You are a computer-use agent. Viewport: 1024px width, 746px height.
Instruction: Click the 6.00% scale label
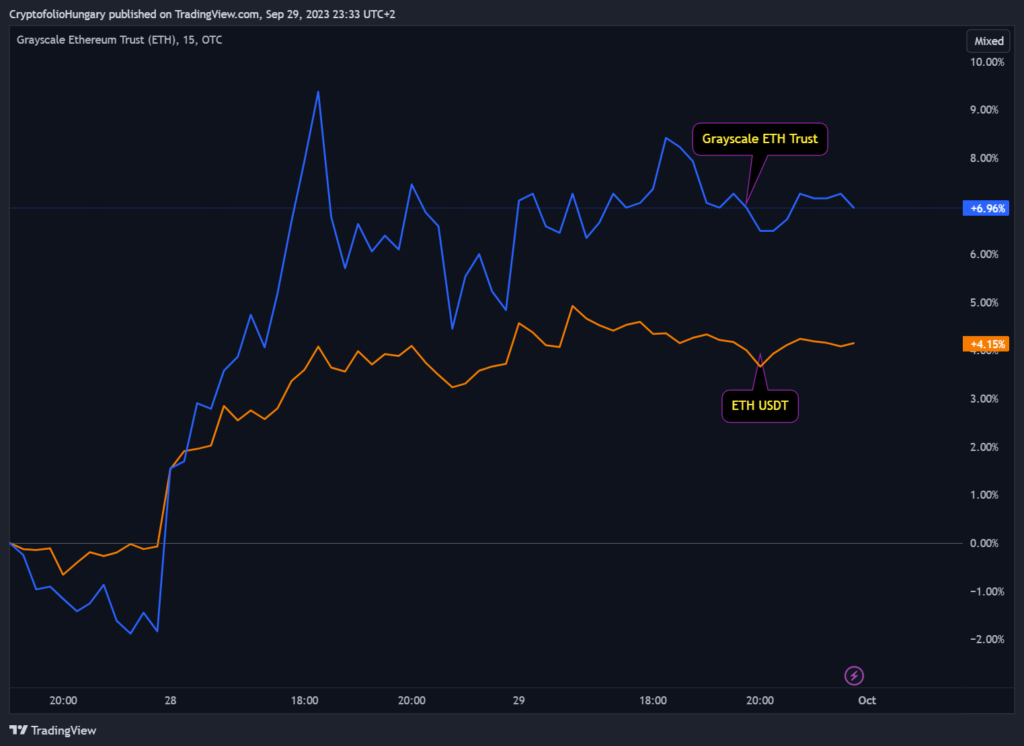pyautogui.click(x=984, y=254)
